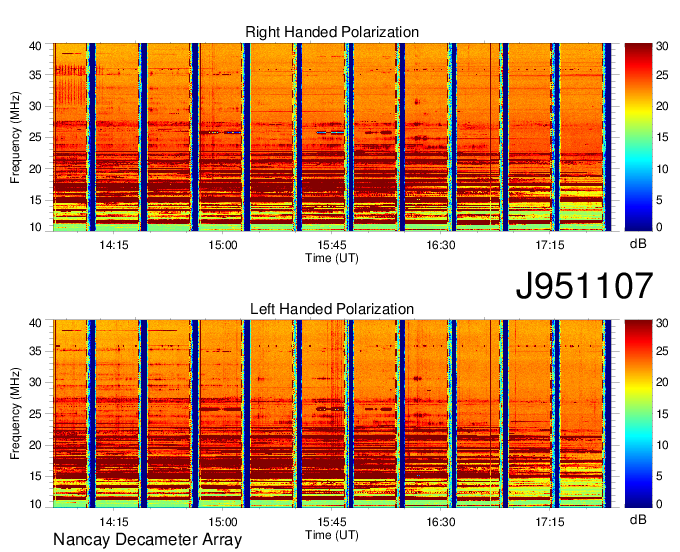Click the 16:30 time tick under Left Handed plot
The width and height of the screenshot is (680, 552).
pos(441,522)
